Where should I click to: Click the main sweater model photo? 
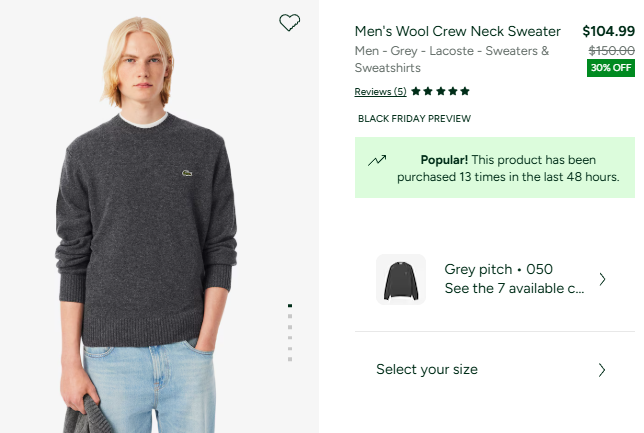tap(150, 230)
